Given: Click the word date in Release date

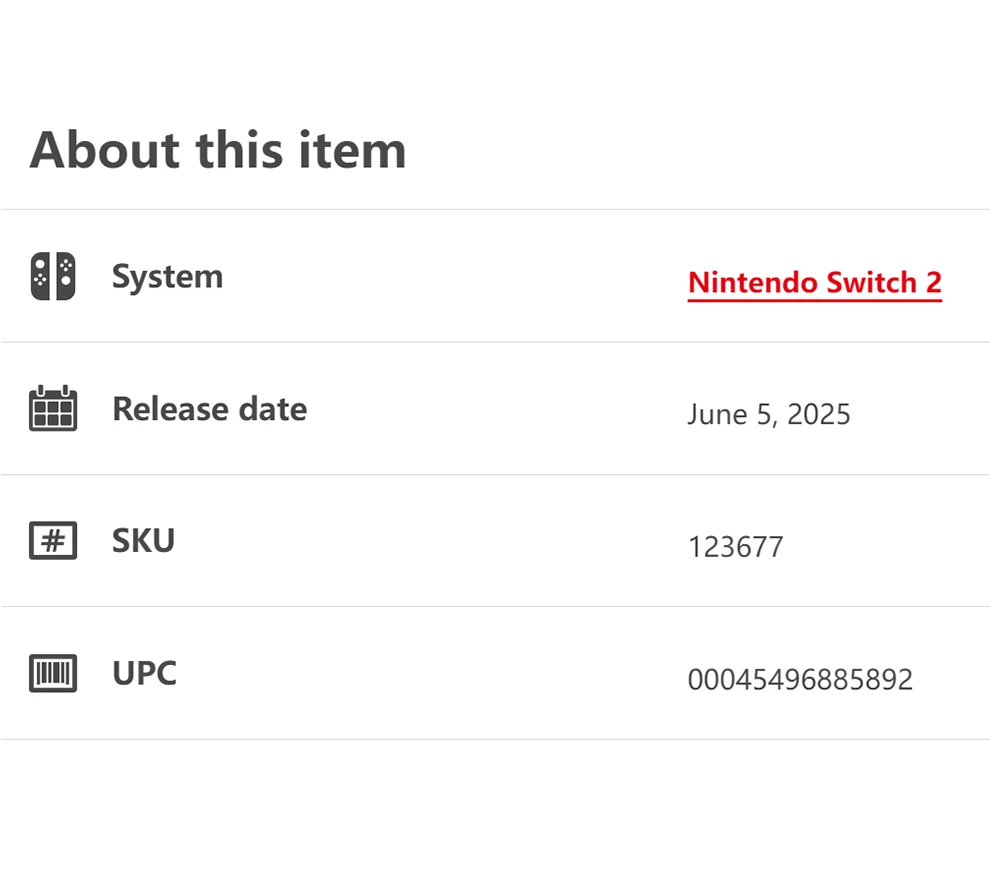Looking at the screenshot, I should pyautogui.click(x=273, y=409).
